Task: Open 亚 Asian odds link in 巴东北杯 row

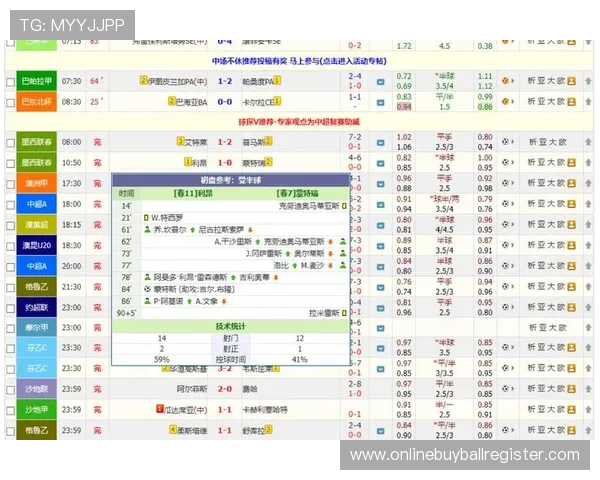Action: click(541, 101)
